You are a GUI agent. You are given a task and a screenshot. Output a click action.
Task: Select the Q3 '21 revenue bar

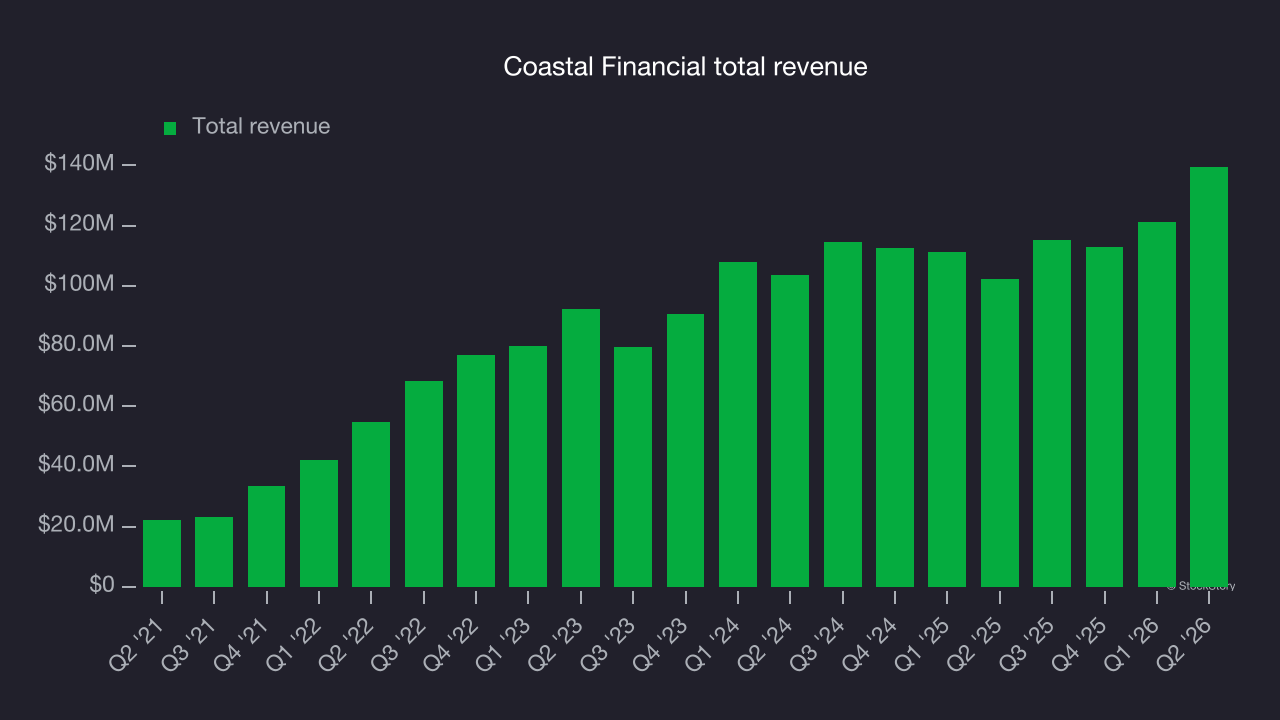pyautogui.click(x=214, y=552)
